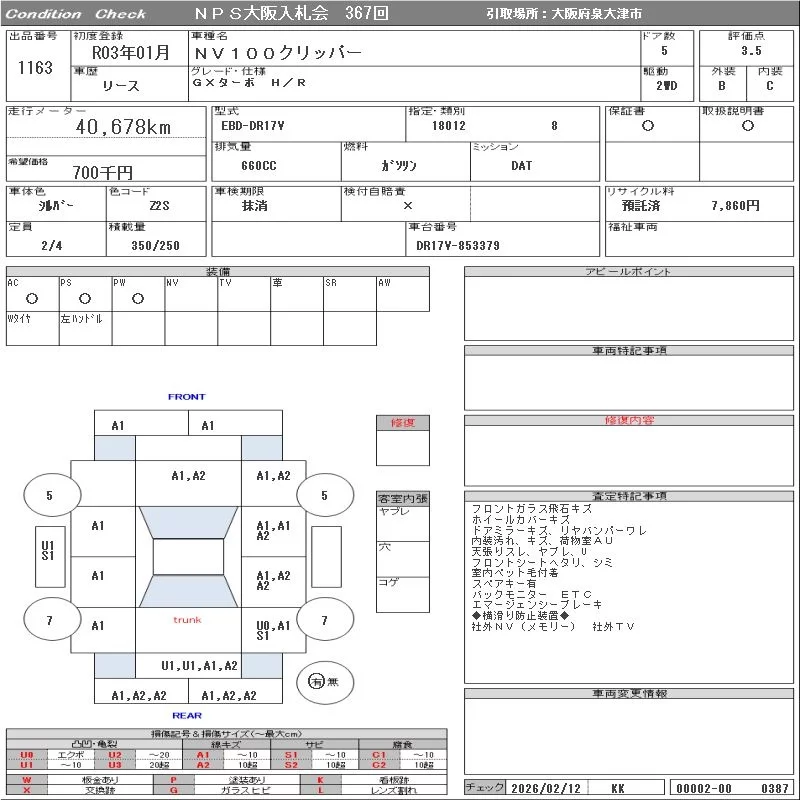
Task: Click the 40,678km mileage field
Action: 124,127
